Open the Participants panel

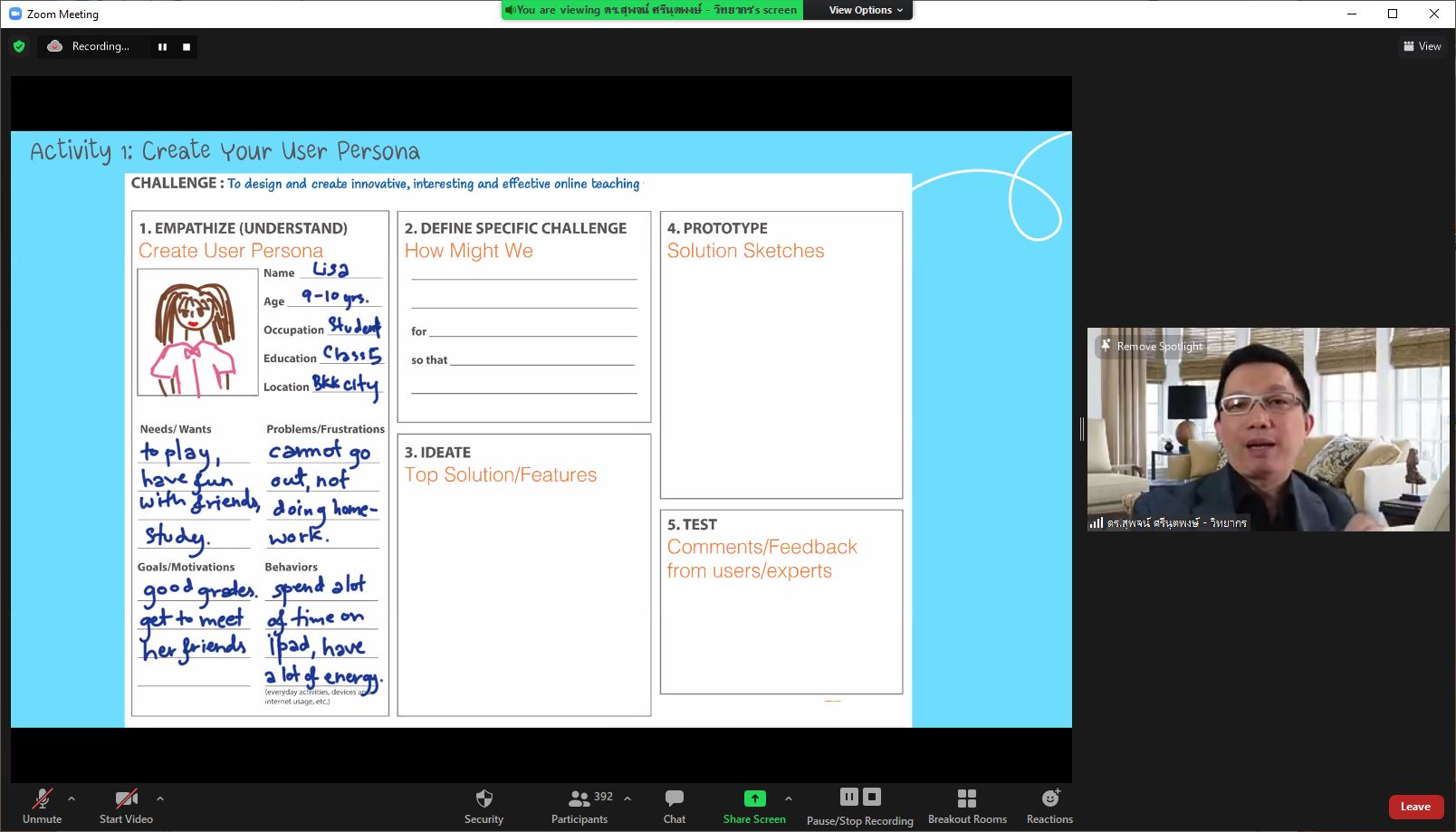click(580, 806)
